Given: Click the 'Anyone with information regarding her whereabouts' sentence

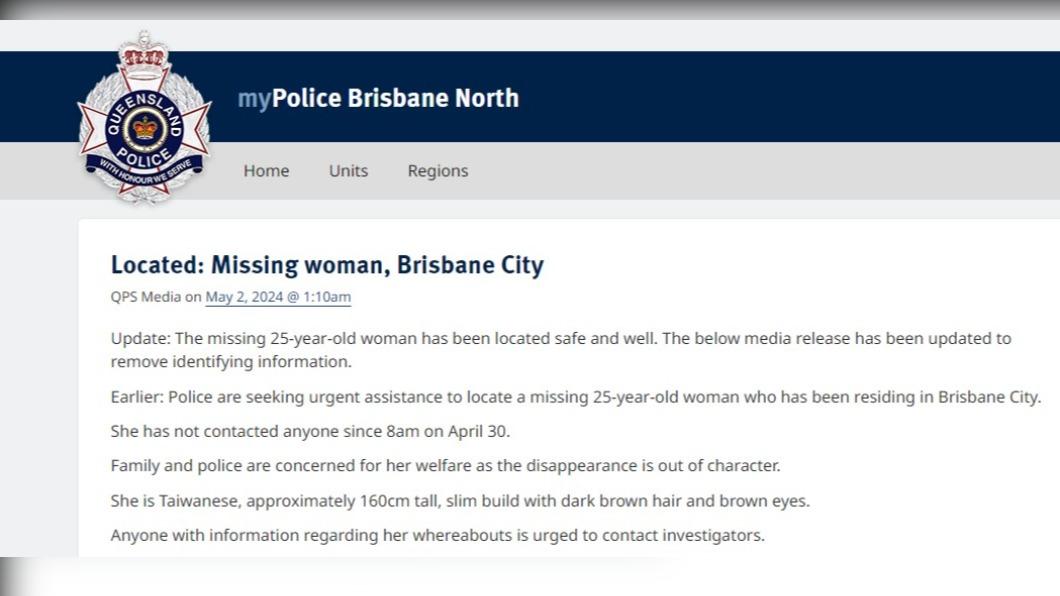Looking at the screenshot, I should pos(437,535).
